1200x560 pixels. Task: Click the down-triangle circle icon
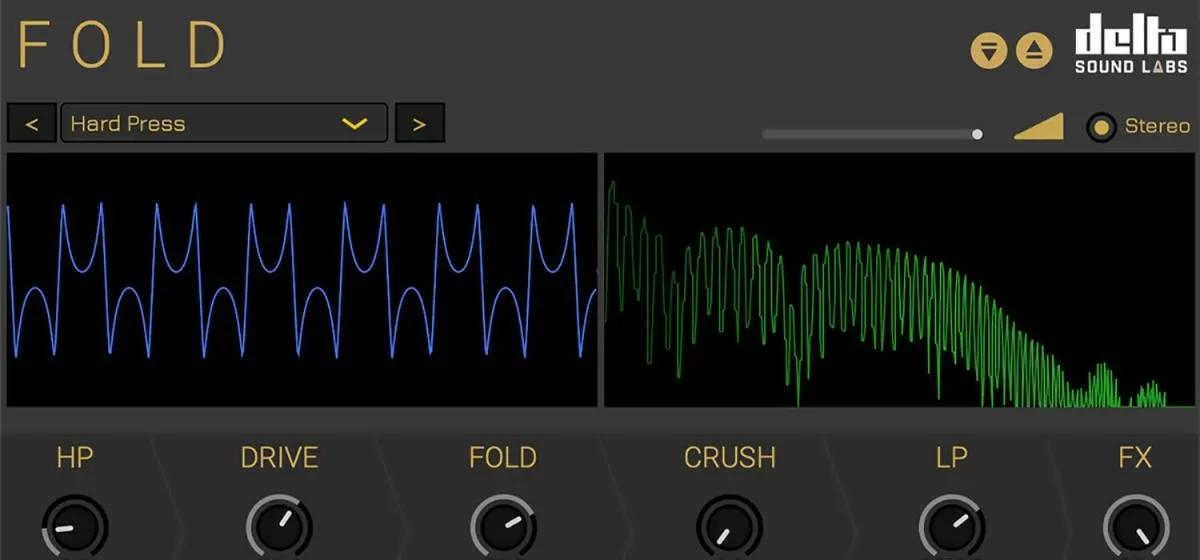click(989, 51)
